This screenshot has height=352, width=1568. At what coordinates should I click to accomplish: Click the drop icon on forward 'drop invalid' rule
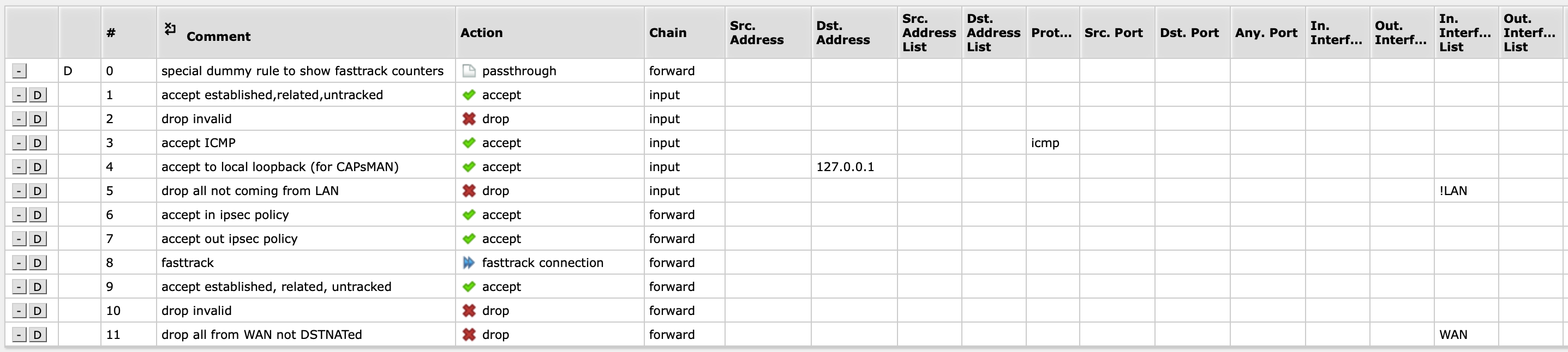pos(469,310)
